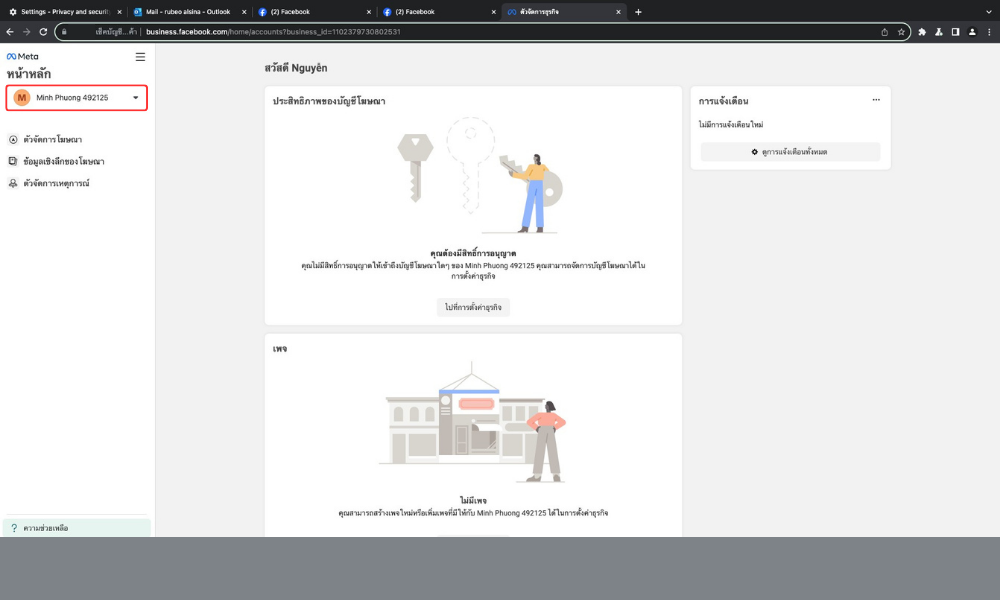Open the browser profile icon
The width and height of the screenshot is (1000, 600).
tap(972, 32)
